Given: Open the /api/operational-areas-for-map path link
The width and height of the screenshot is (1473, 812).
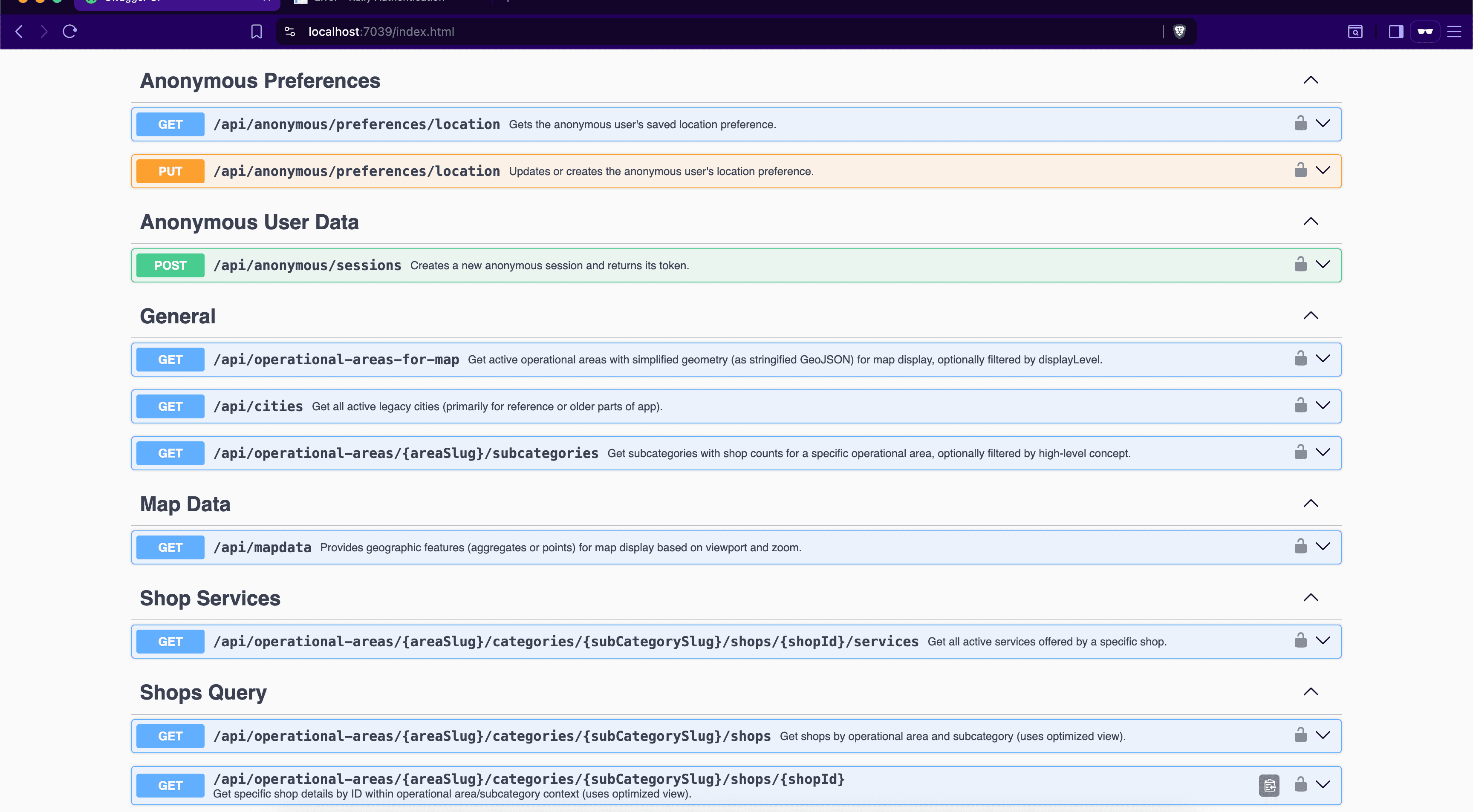Looking at the screenshot, I should (336, 360).
